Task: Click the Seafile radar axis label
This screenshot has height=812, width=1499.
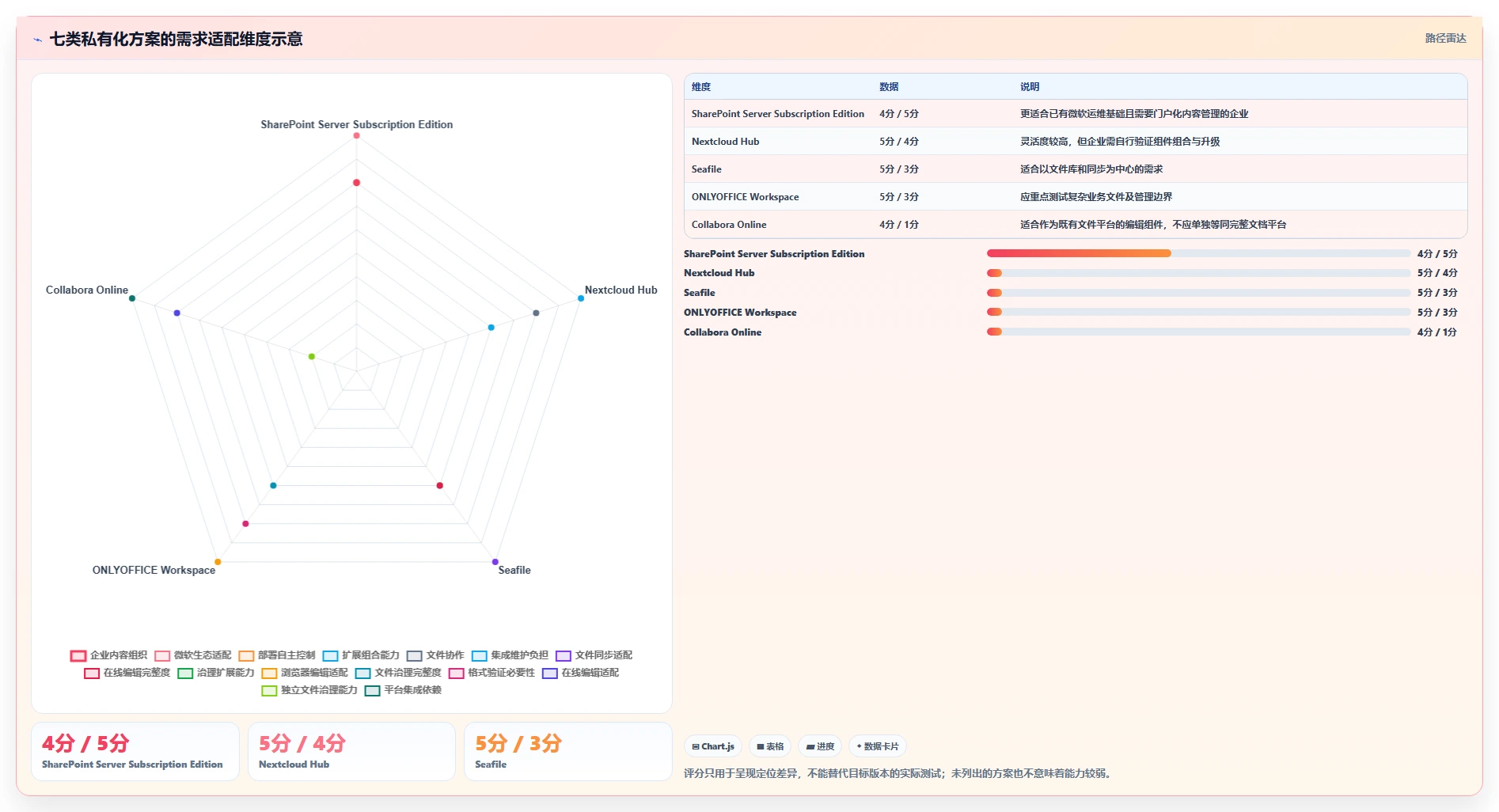Action: click(x=514, y=570)
